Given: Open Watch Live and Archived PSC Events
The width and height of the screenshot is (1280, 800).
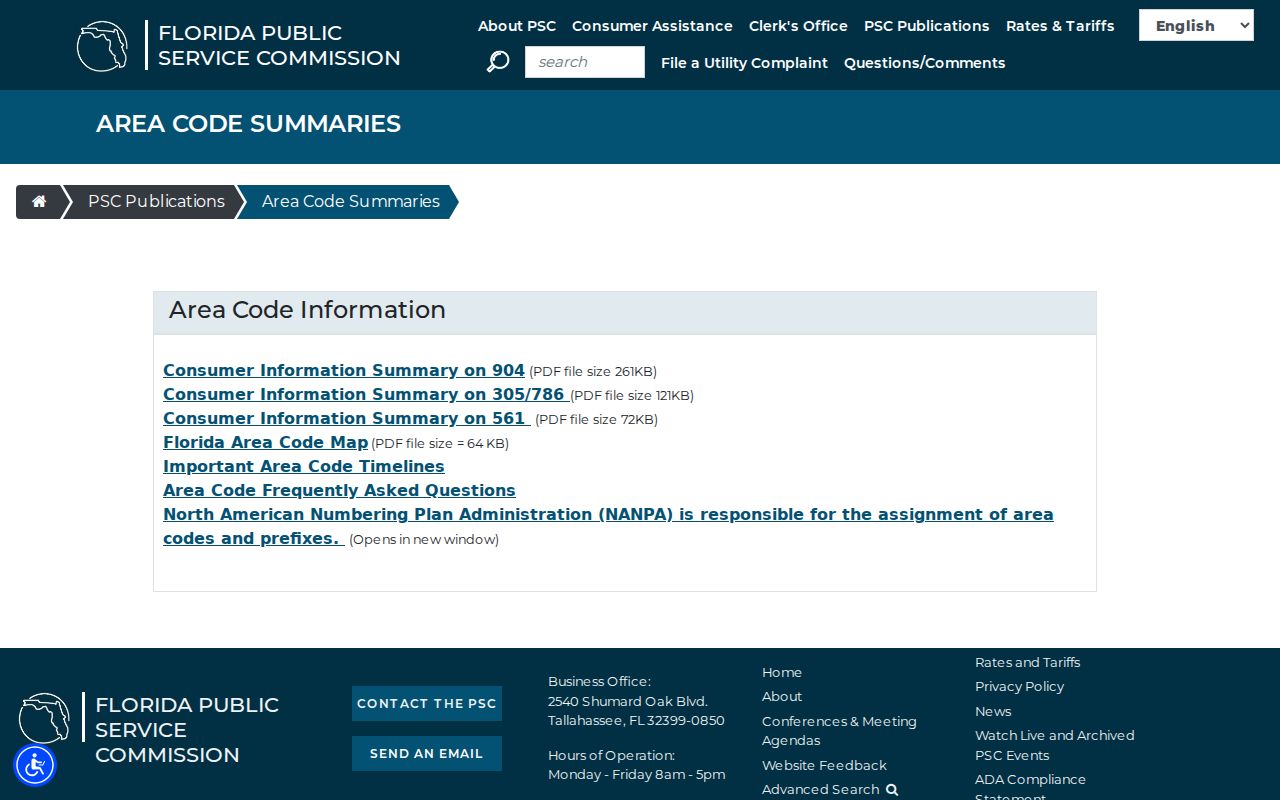Looking at the screenshot, I should (x=1055, y=745).
